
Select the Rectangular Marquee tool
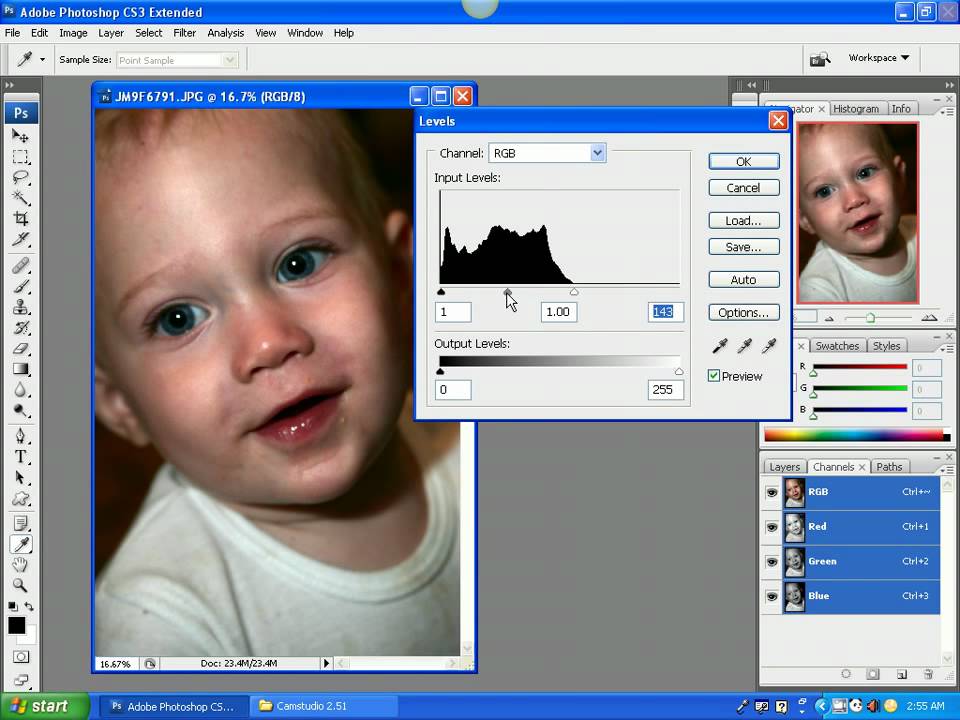20,157
